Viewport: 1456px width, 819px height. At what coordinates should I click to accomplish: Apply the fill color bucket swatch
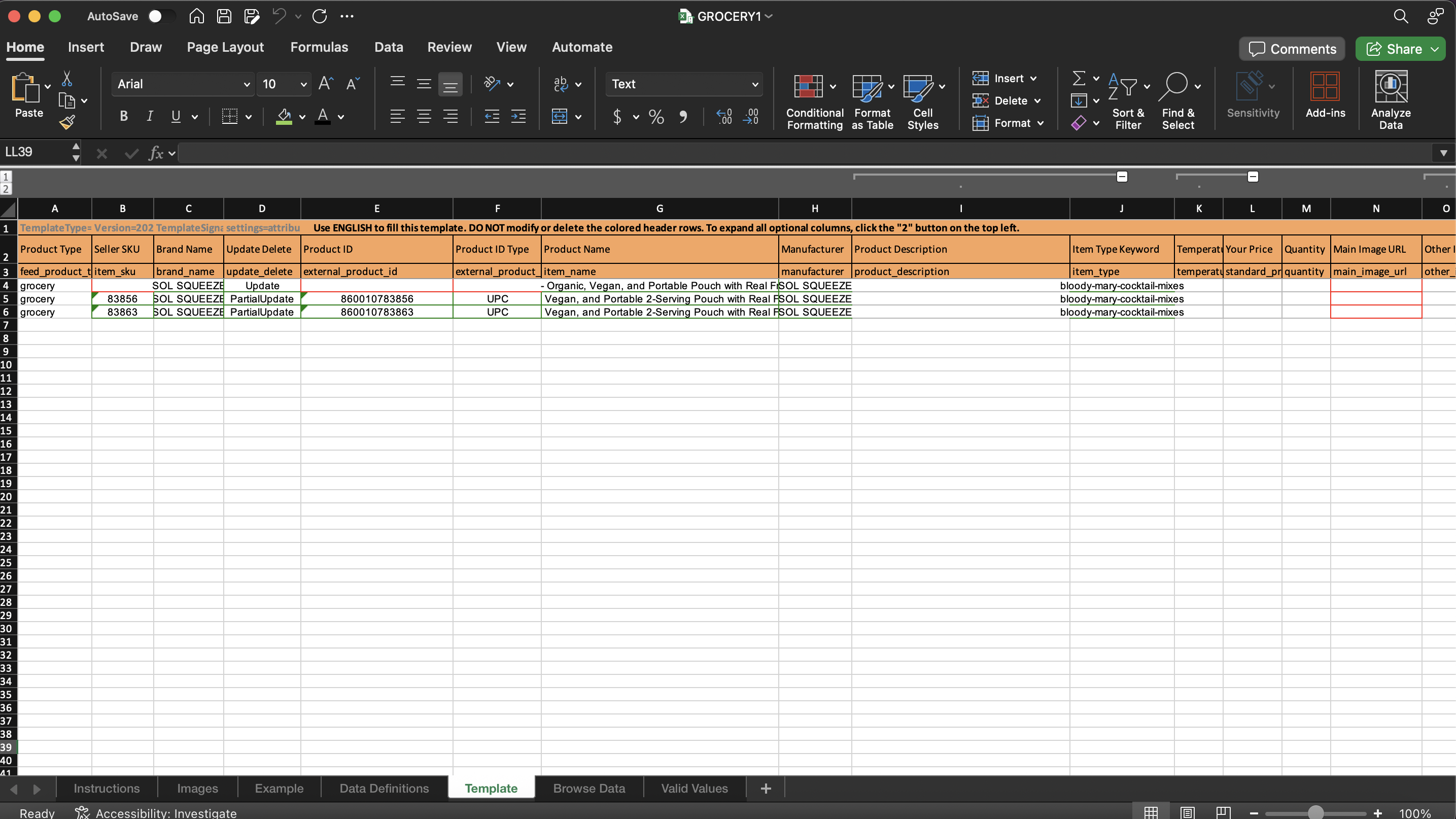pyautogui.click(x=284, y=116)
